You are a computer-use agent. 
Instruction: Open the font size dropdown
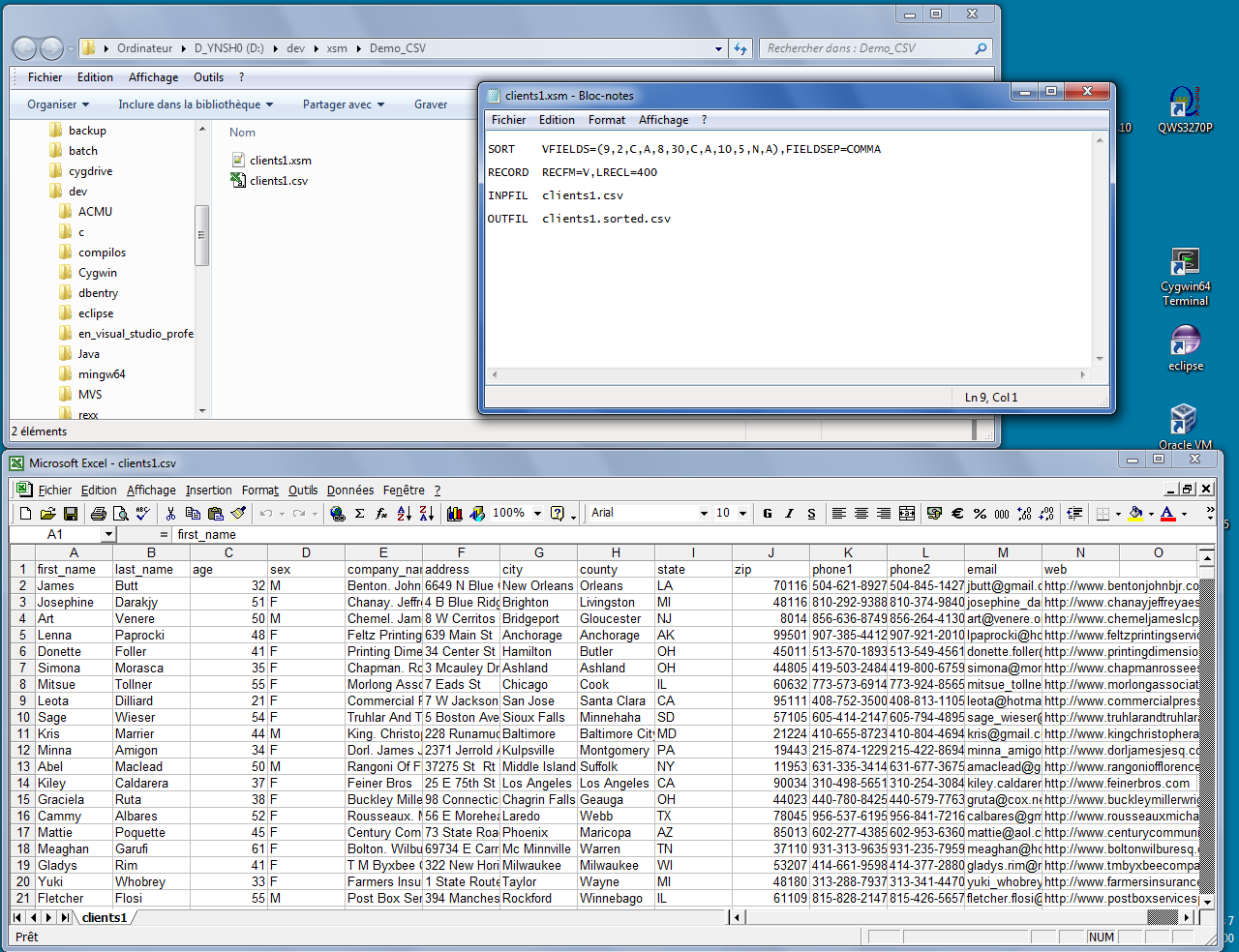click(x=742, y=514)
